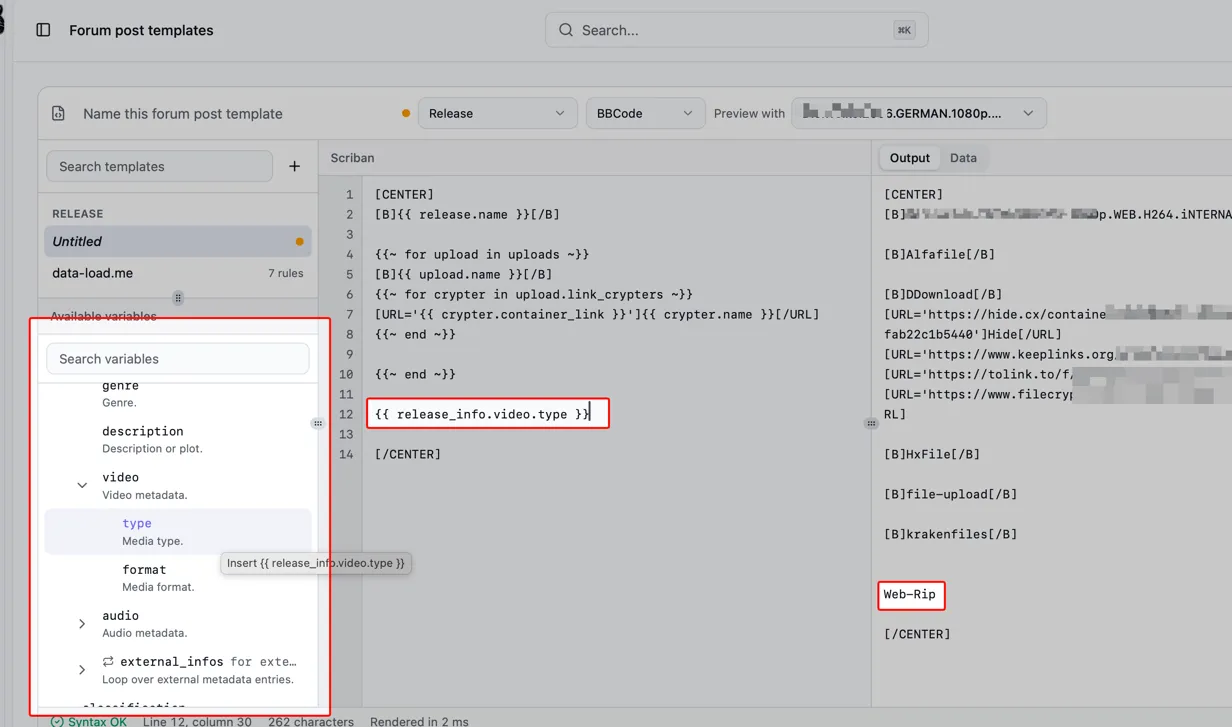Click the 'Available variables' heading
This screenshot has width=1232, height=727.
[103, 316]
